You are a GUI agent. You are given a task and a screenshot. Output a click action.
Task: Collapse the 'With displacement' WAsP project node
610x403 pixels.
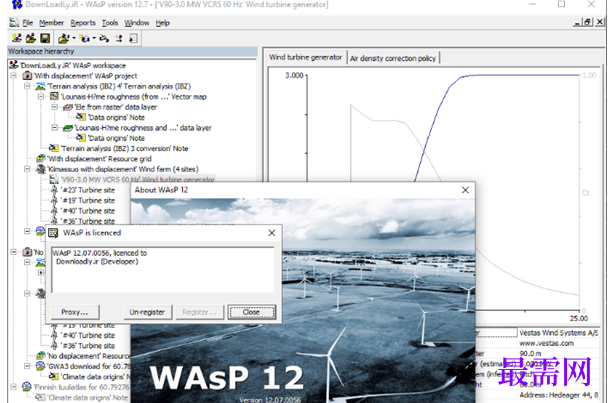[x=14, y=75]
